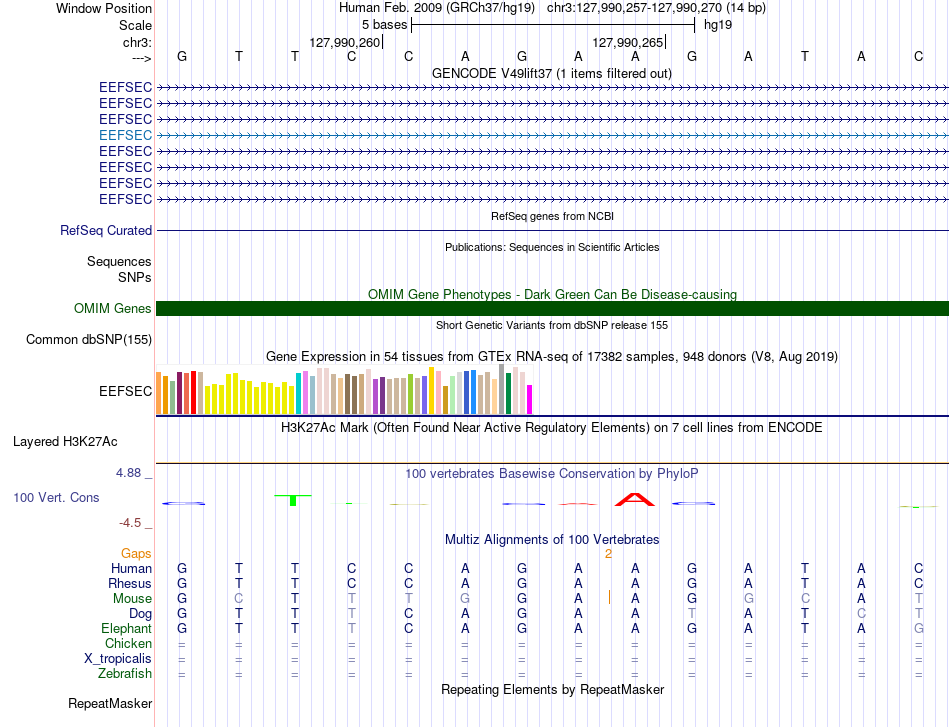The image size is (950, 727).
Task: Click the dark green OMIM Genes bar
Action: pyautogui.click(x=552, y=308)
